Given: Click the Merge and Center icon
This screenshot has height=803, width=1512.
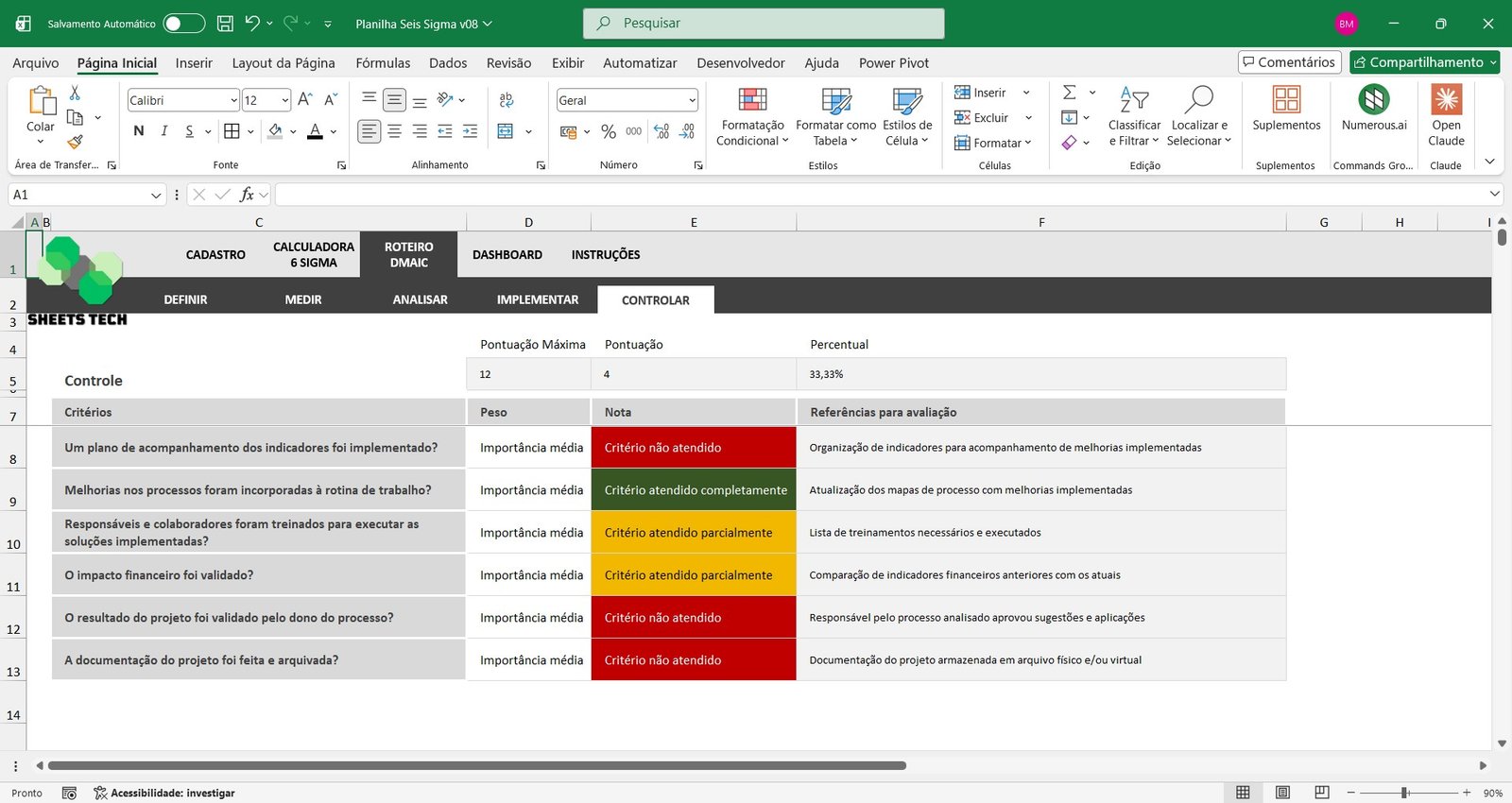Looking at the screenshot, I should click(506, 131).
